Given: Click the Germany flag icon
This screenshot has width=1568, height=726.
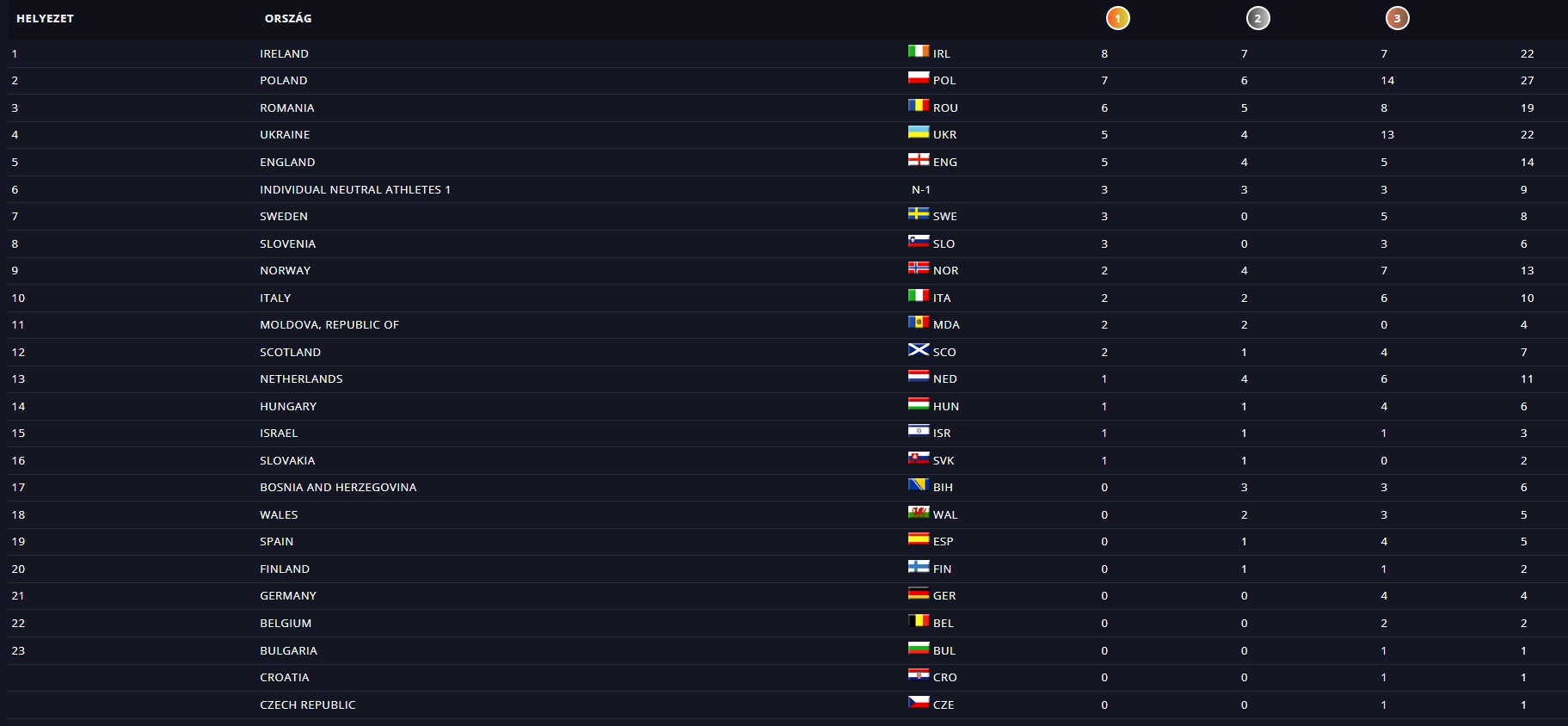Looking at the screenshot, I should [x=919, y=594].
